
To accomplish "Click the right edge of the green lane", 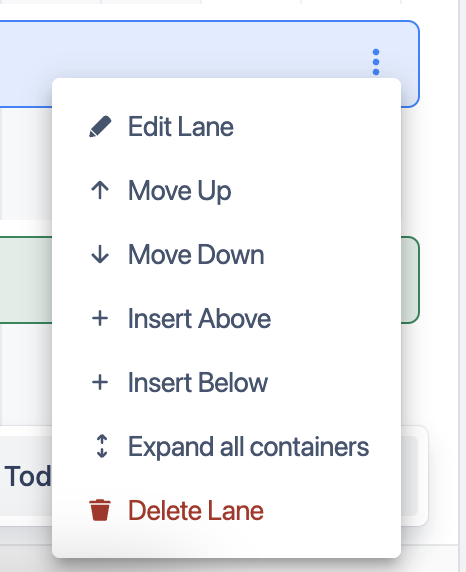I will point(410,280).
